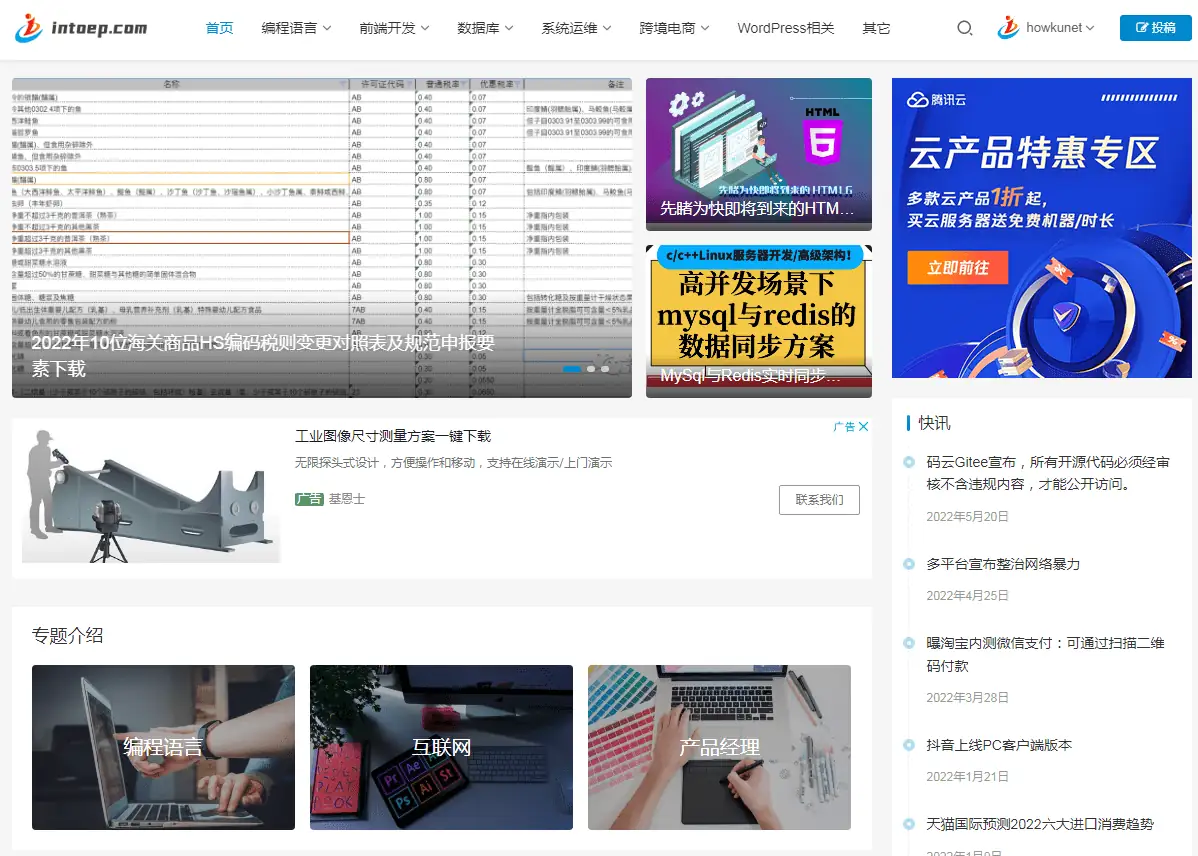Click the MySql与Redis实时同步 article thumbnail

(x=759, y=320)
